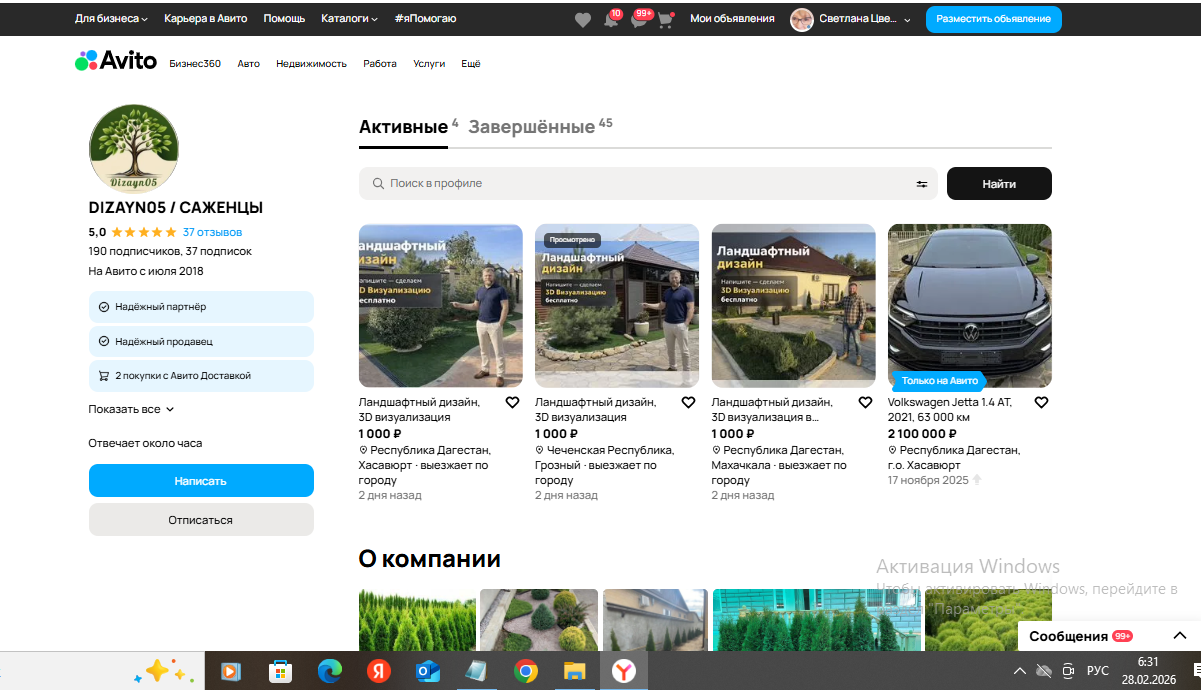Open favorites heart icon in top bar
This screenshot has width=1201, height=690.
tap(583, 19)
